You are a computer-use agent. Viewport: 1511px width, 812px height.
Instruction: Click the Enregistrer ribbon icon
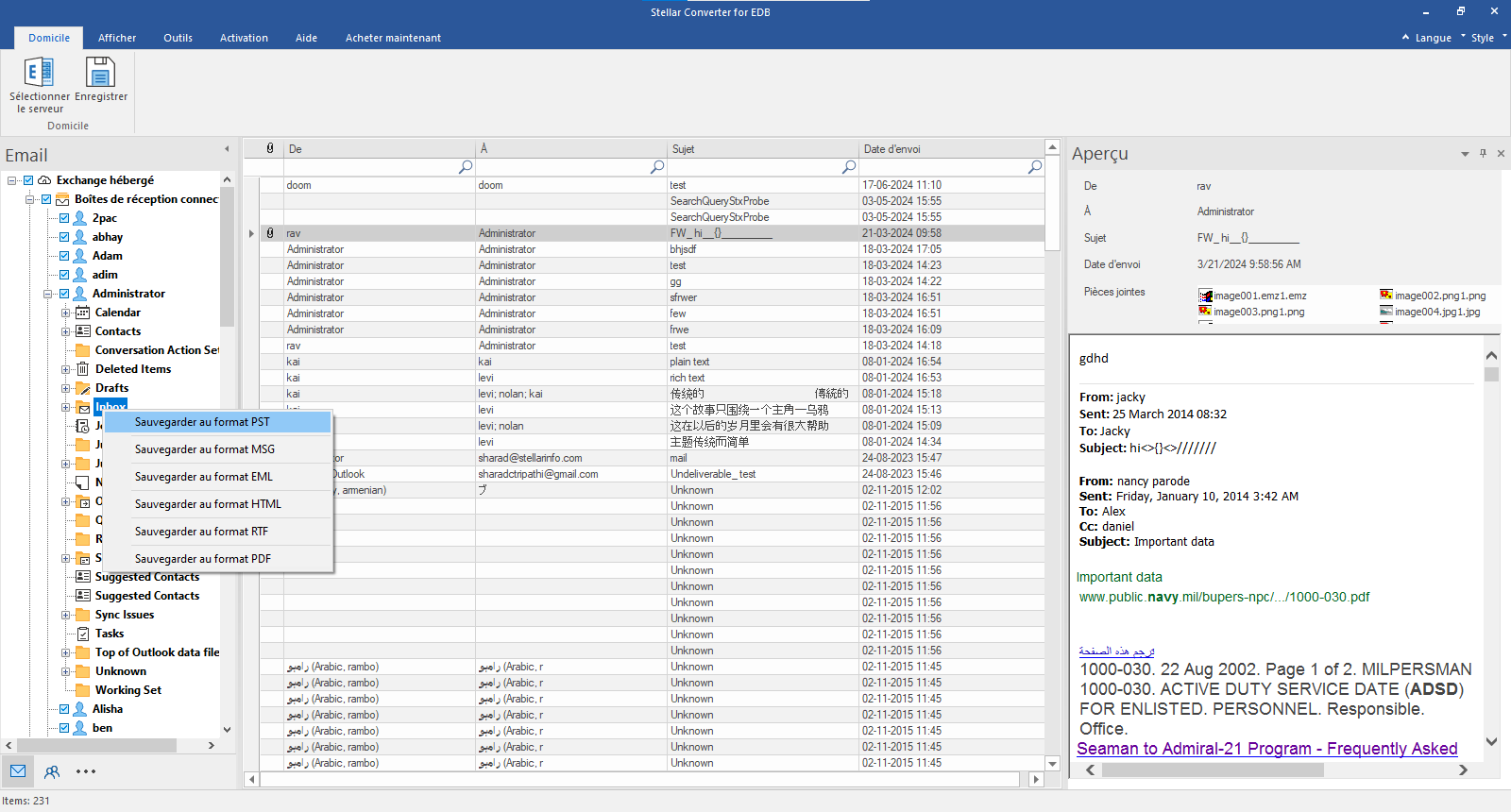(x=100, y=72)
